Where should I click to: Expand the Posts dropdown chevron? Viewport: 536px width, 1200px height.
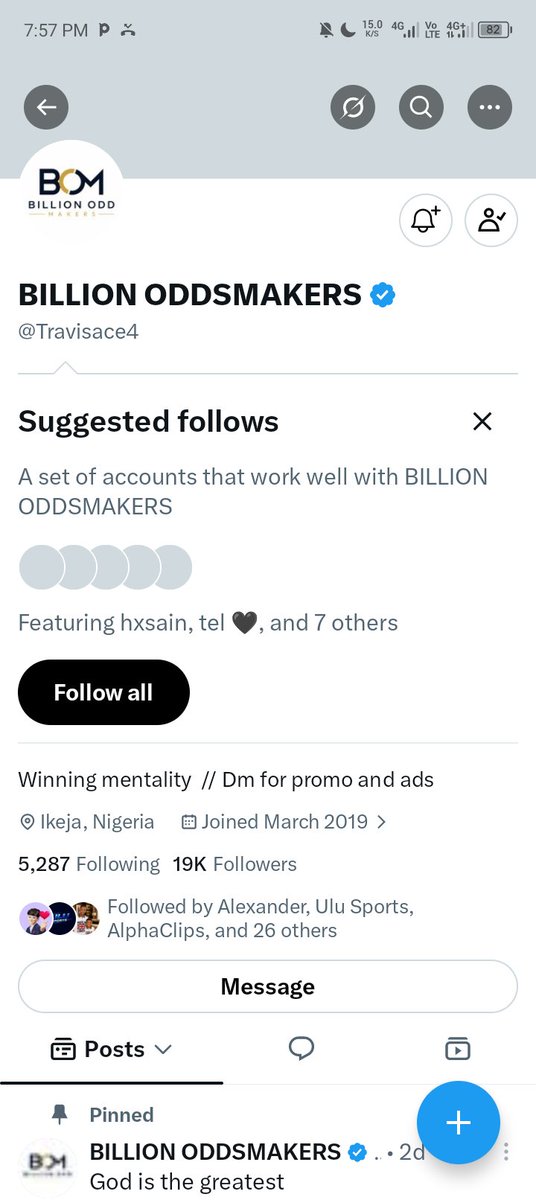[164, 1049]
